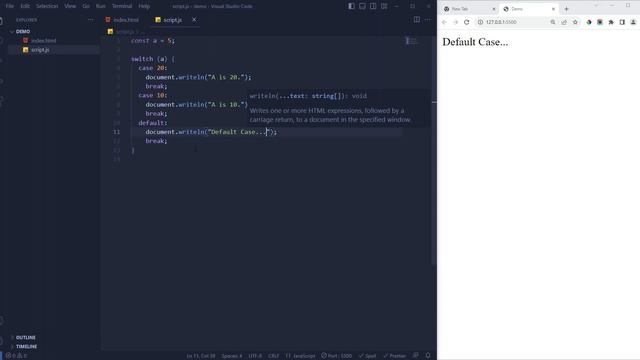Click square extension icon beside puzzle icon

[x=600, y=22]
